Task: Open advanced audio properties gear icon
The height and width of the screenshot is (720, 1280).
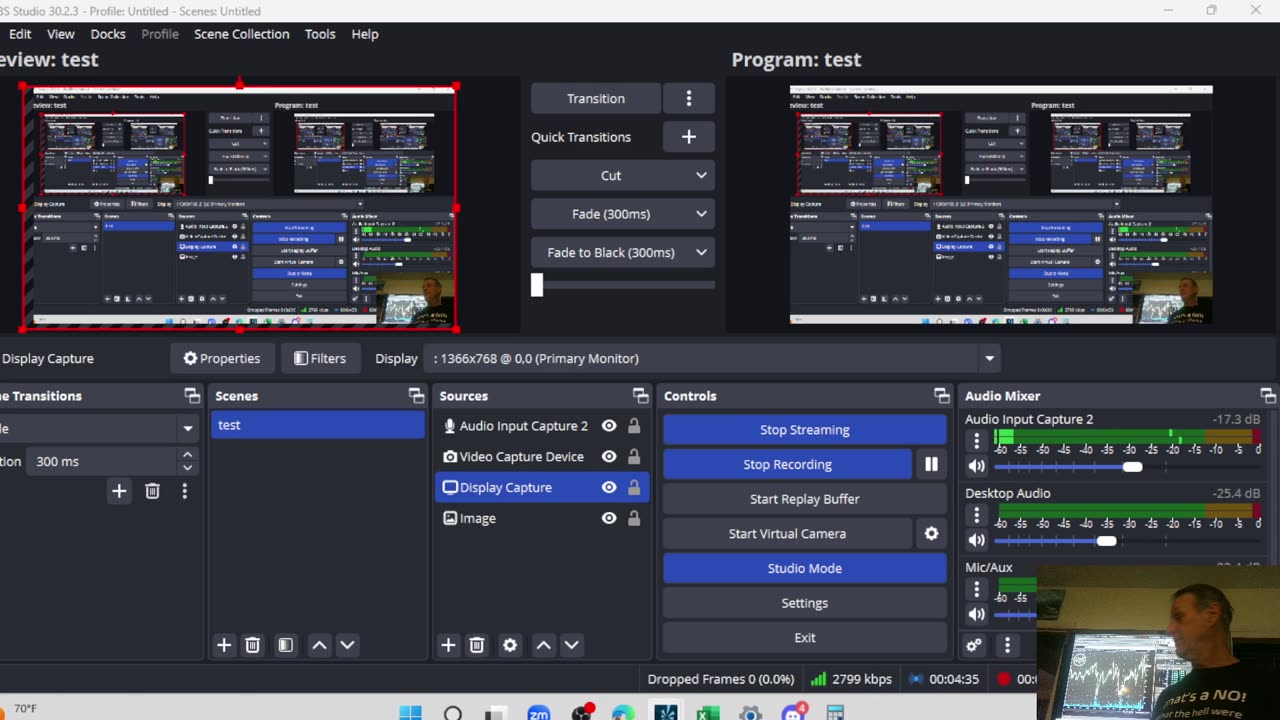Action: point(974,645)
